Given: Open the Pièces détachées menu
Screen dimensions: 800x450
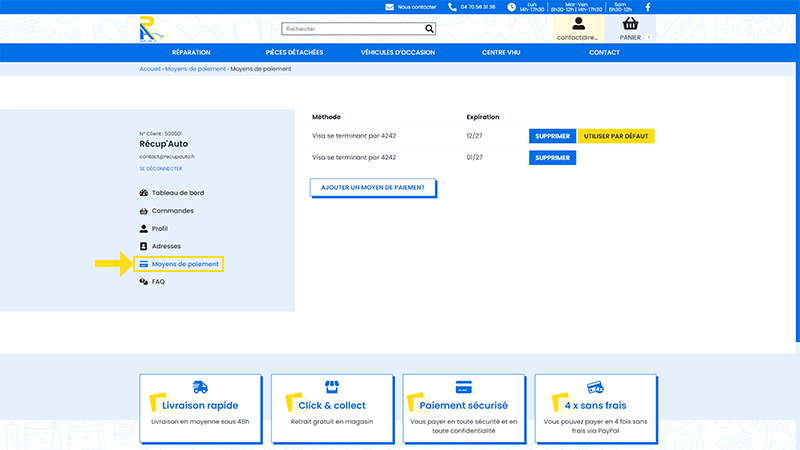Looking at the screenshot, I should (x=294, y=53).
